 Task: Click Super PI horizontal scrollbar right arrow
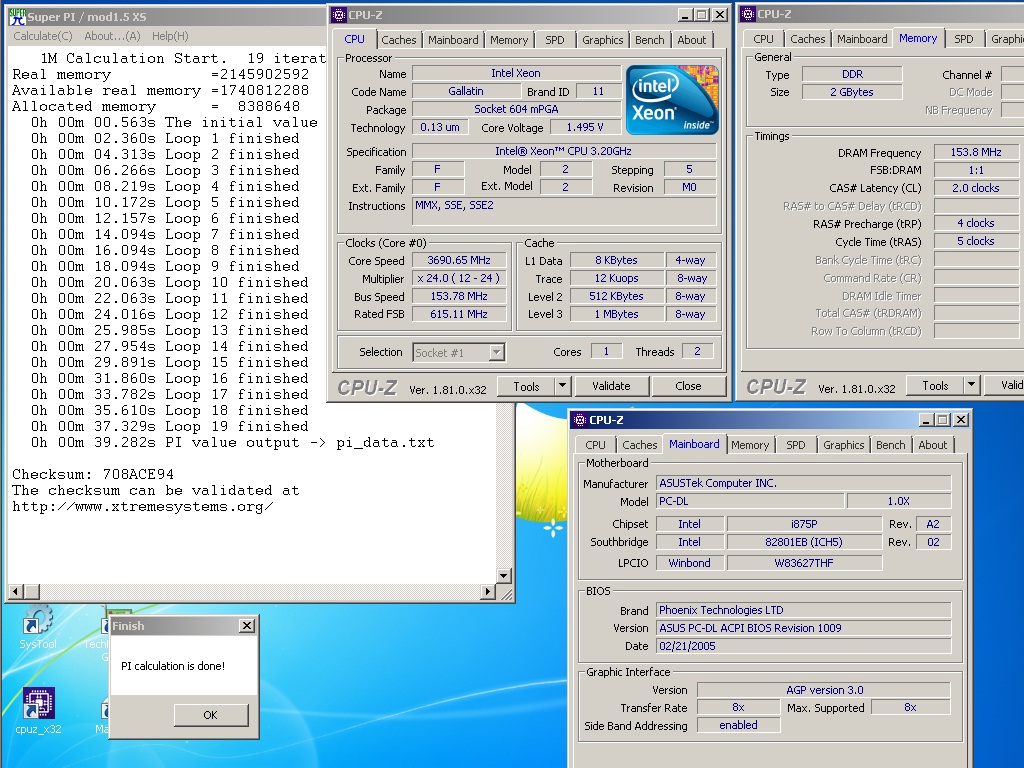coord(487,592)
